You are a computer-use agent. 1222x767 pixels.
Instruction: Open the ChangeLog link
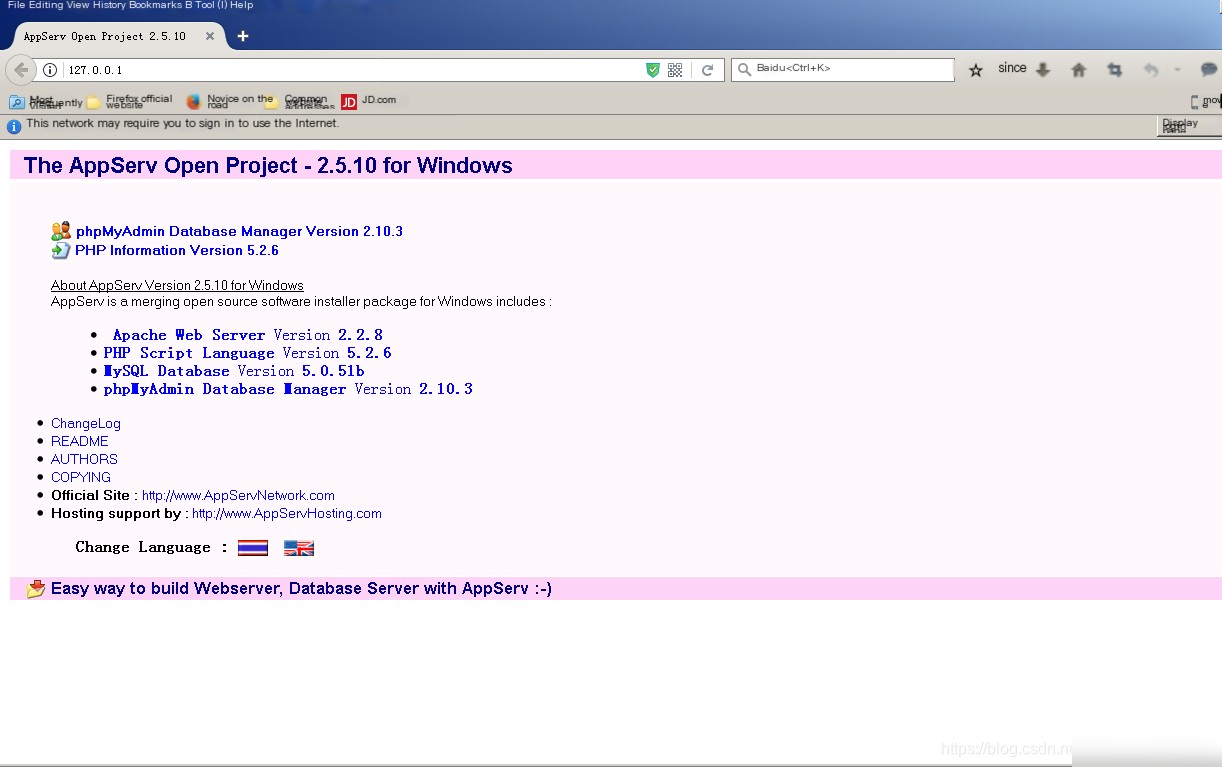point(86,423)
